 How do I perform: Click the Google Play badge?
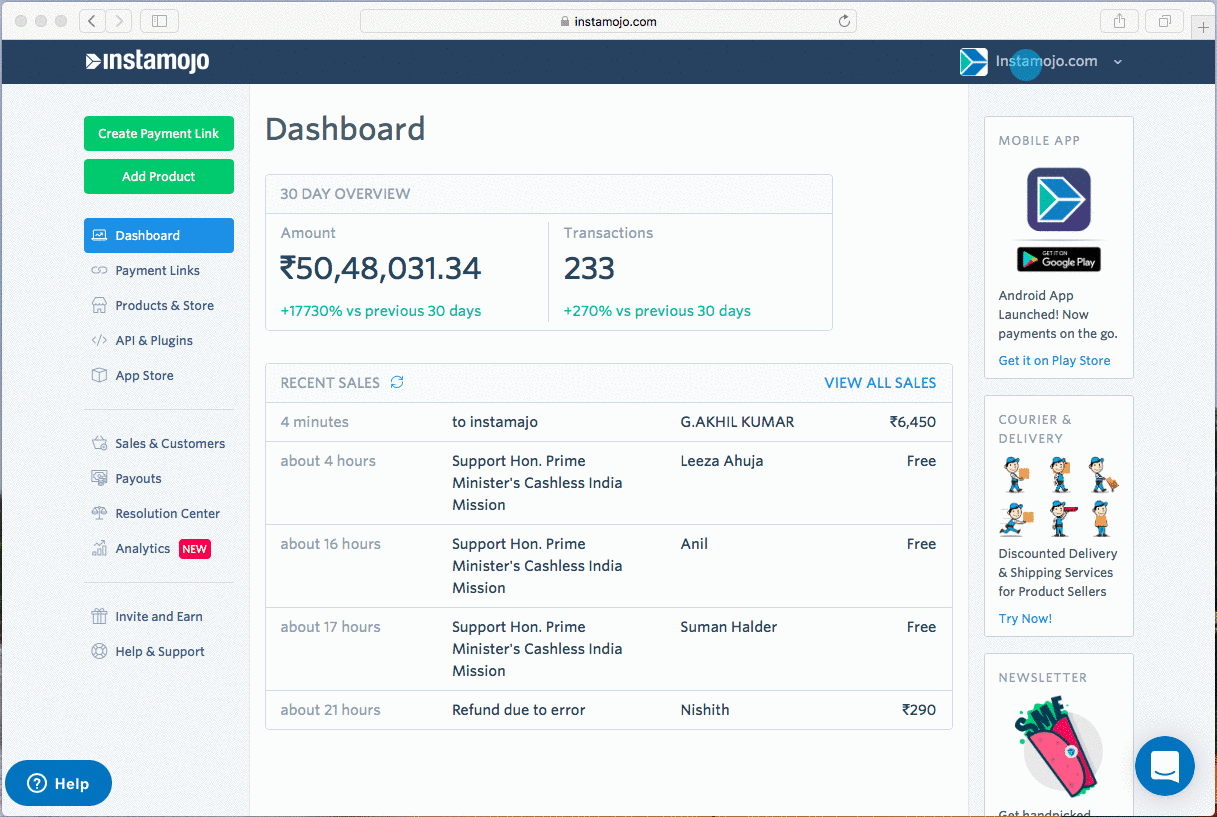tap(1058, 260)
